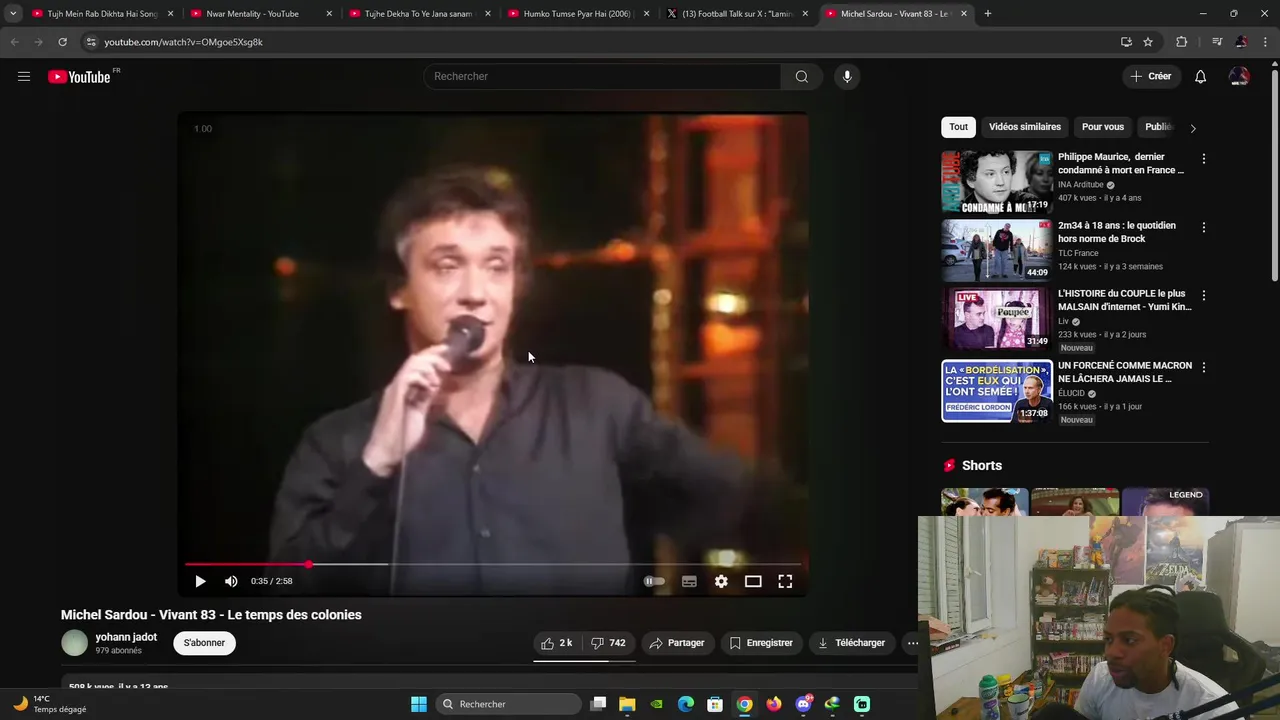Start voice search with the microphone
This screenshot has height=720, width=1280.
click(847, 77)
